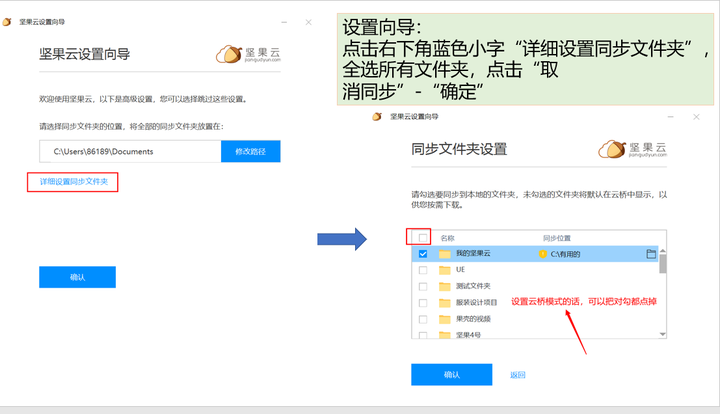The height and width of the screenshot is (414, 720).
Task: Click the folder icon of 果壳的视频
Action: (444, 319)
